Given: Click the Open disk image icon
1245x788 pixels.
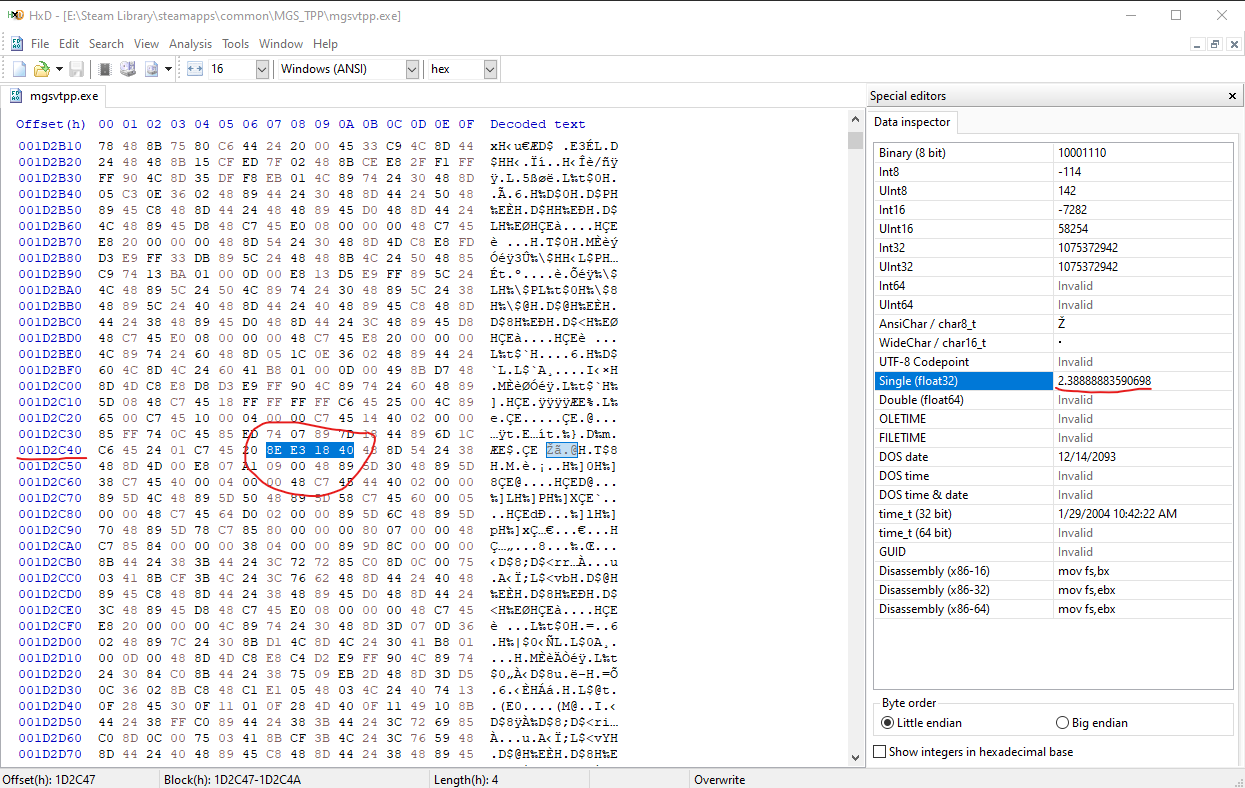Looking at the screenshot, I should coord(152,69).
